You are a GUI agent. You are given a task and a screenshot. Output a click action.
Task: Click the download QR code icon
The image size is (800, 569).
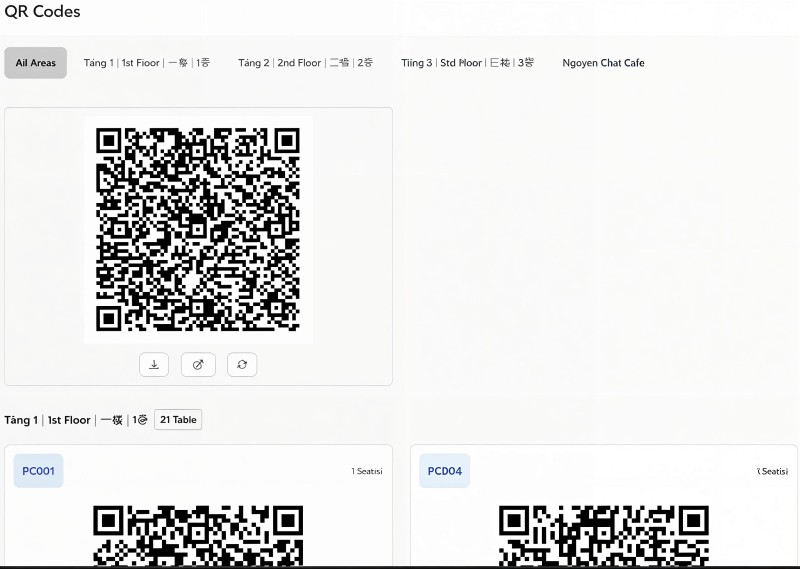pos(154,365)
